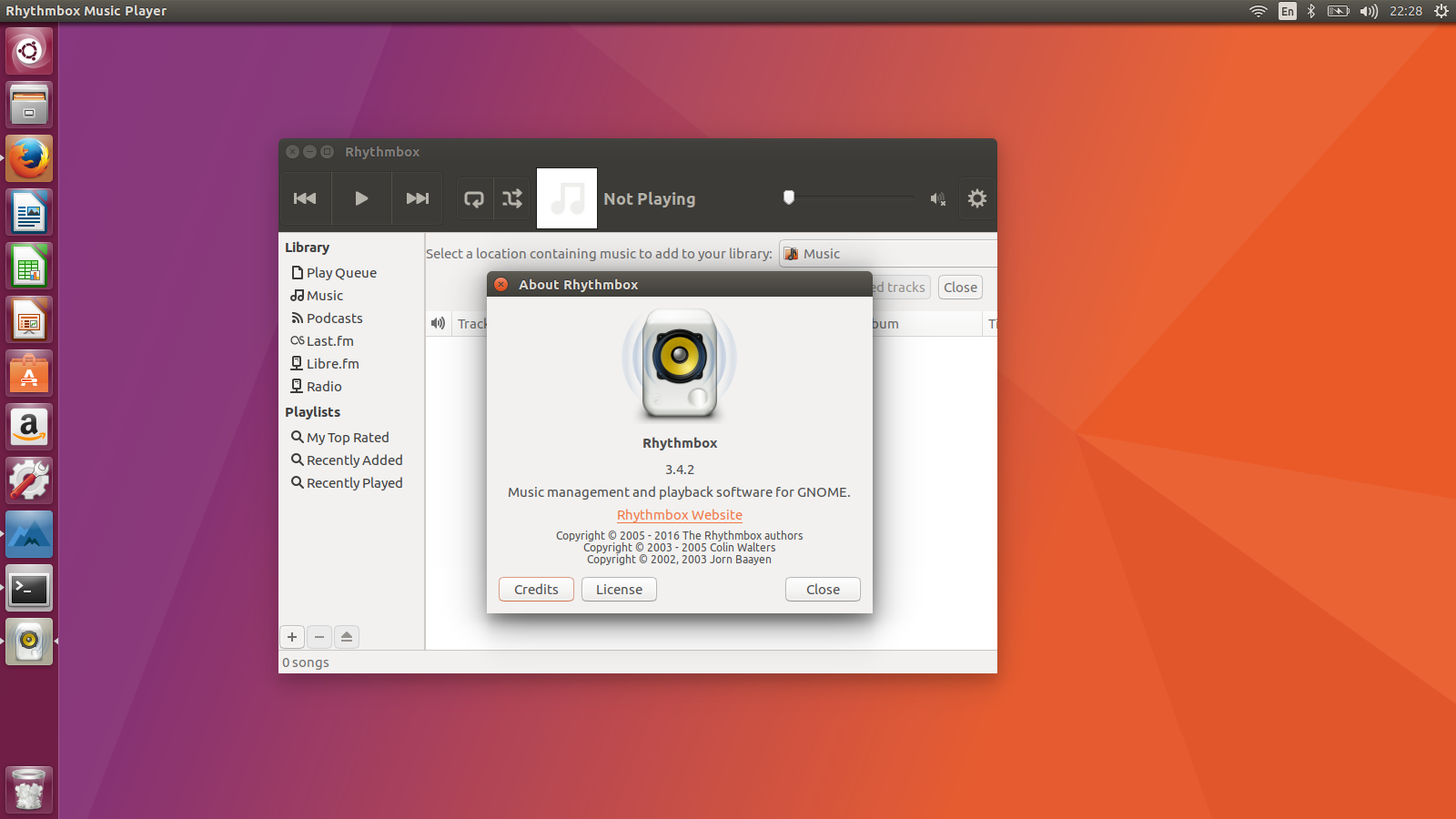Open System Settings from the launcher
1456x819 pixels.
click(29, 480)
